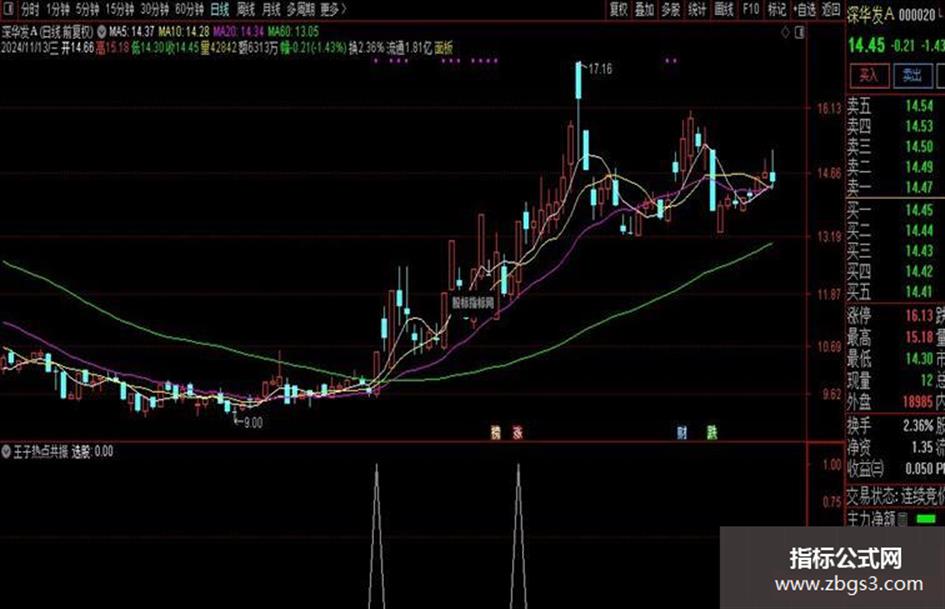Click the 涨 marker below chart
The width and height of the screenshot is (945, 609).
point(517,432)
